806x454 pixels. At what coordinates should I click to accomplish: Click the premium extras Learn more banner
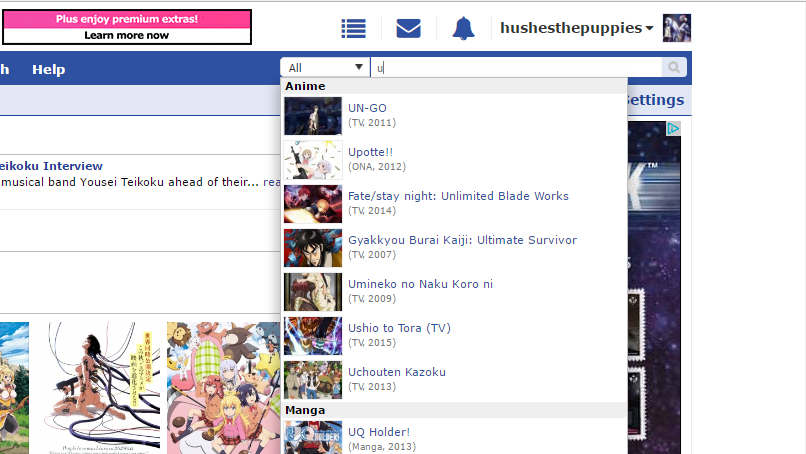pos(127,27)
